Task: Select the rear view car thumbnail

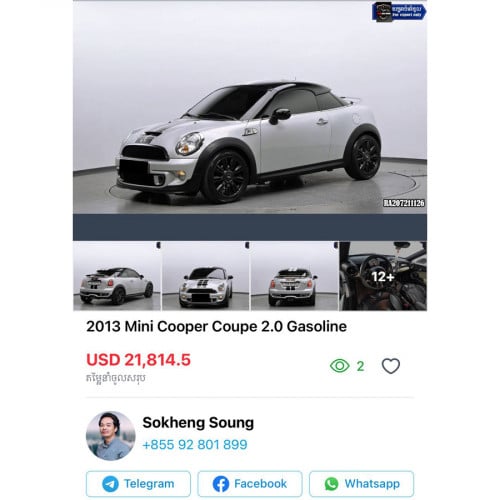Action: (294, 276)
